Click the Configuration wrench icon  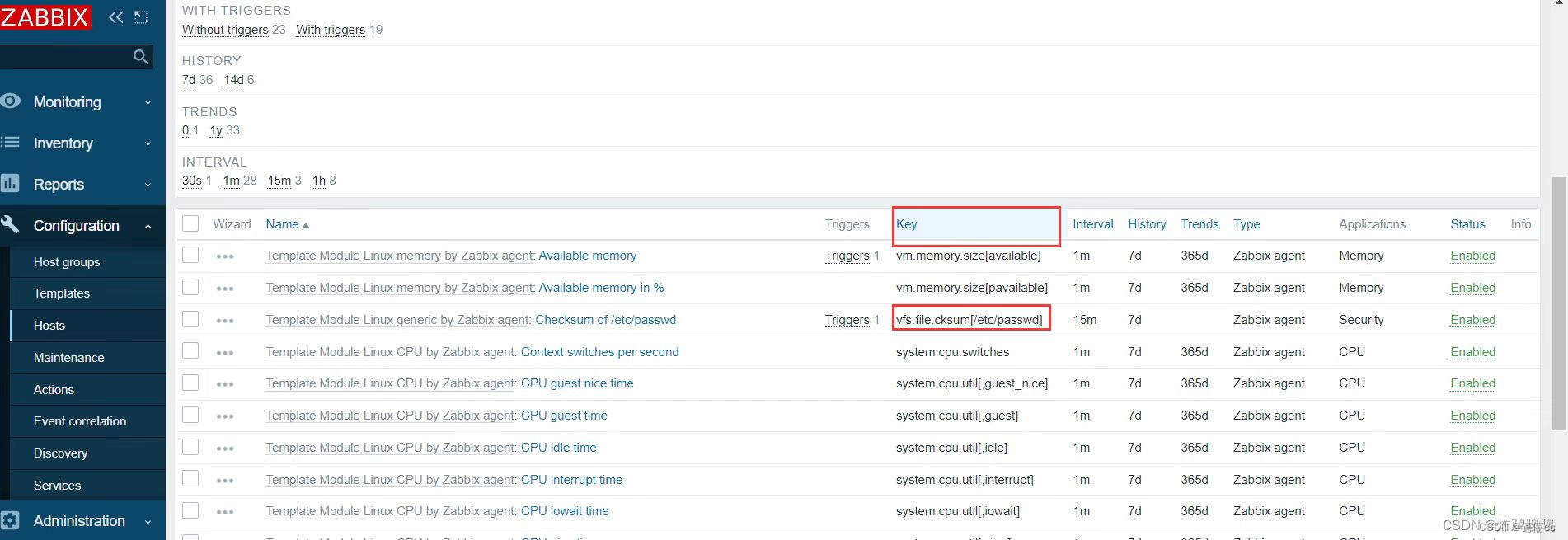tap(11, 224)
